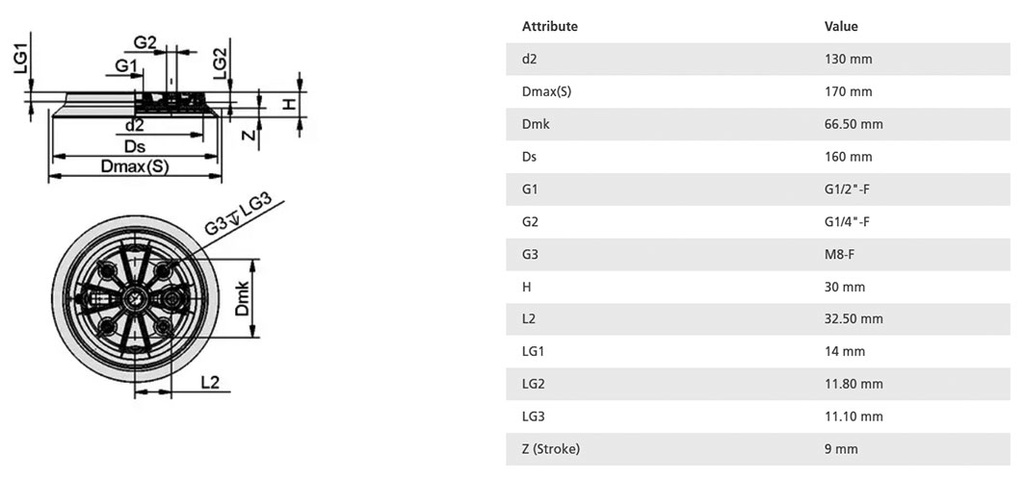The height and width of the screenshot is (479, 1024).
Task: Click the top-view circular suction cup drawing
Action: click(x=135, y=298)
